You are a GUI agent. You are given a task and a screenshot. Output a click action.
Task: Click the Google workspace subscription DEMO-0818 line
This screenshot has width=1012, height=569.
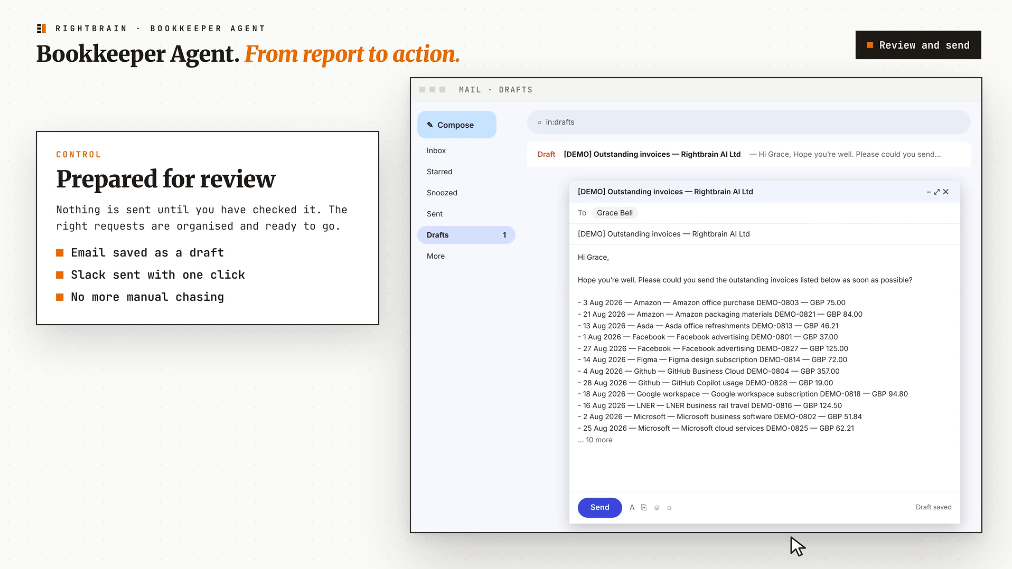[742, 394]
